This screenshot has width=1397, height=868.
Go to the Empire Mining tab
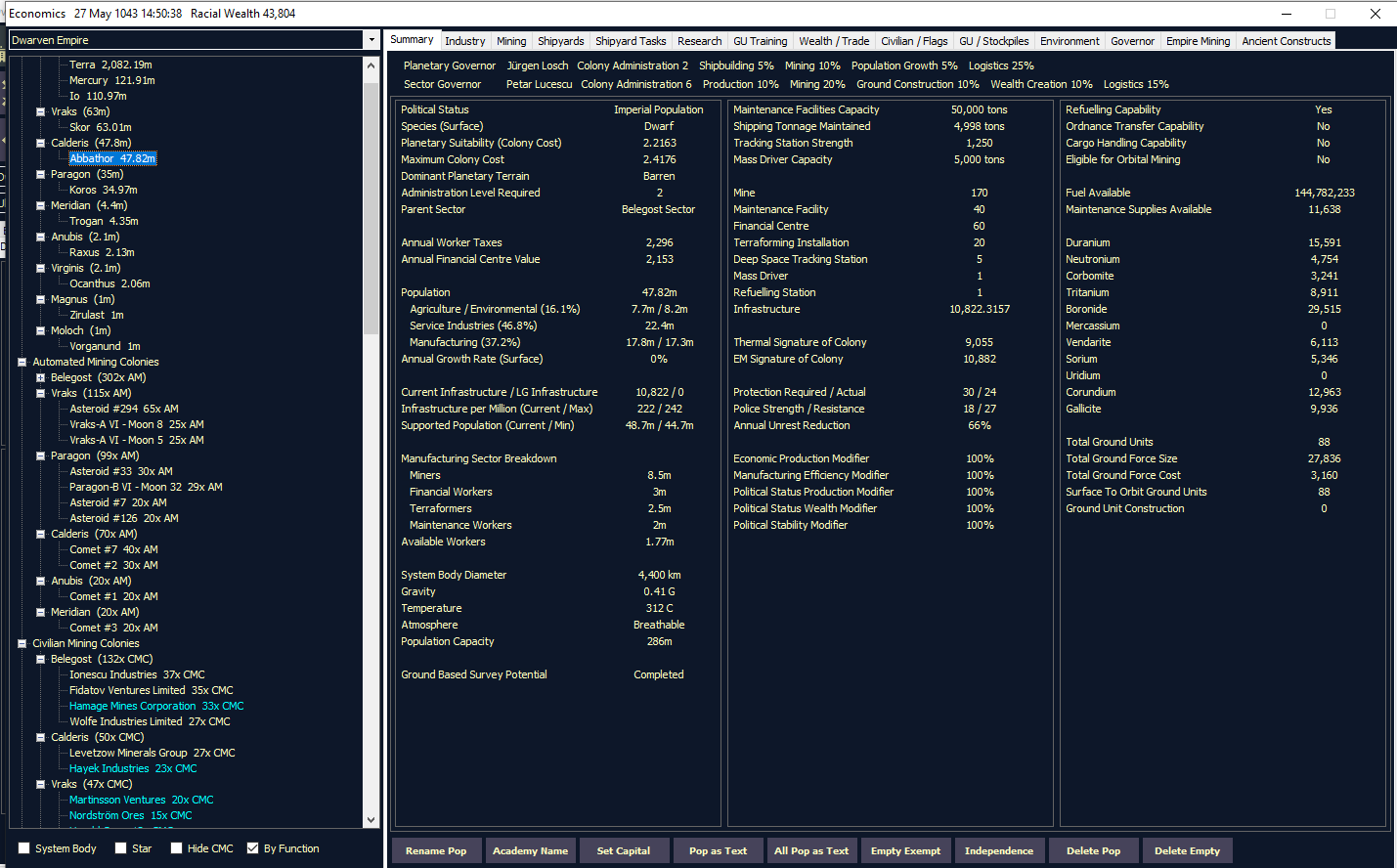[1198, 41]
